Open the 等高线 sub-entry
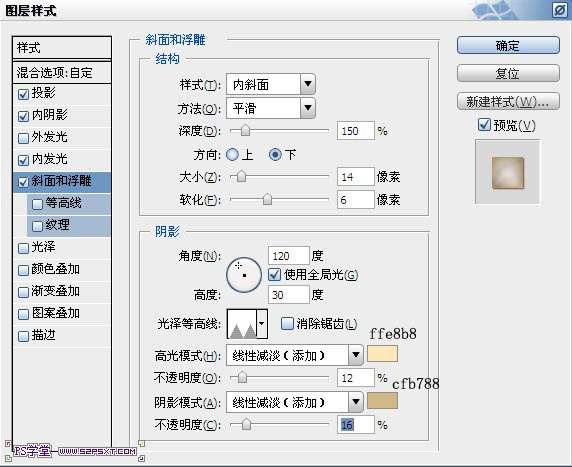Image resolution: width=572 pixels, height=467 pixels. point(69,204)
